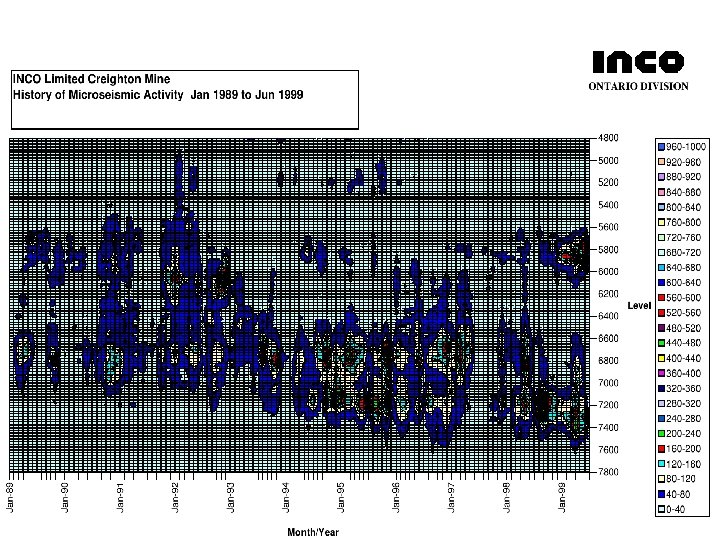
Task: Click the 680-720 legend label text
Action: tap(684, 253)
